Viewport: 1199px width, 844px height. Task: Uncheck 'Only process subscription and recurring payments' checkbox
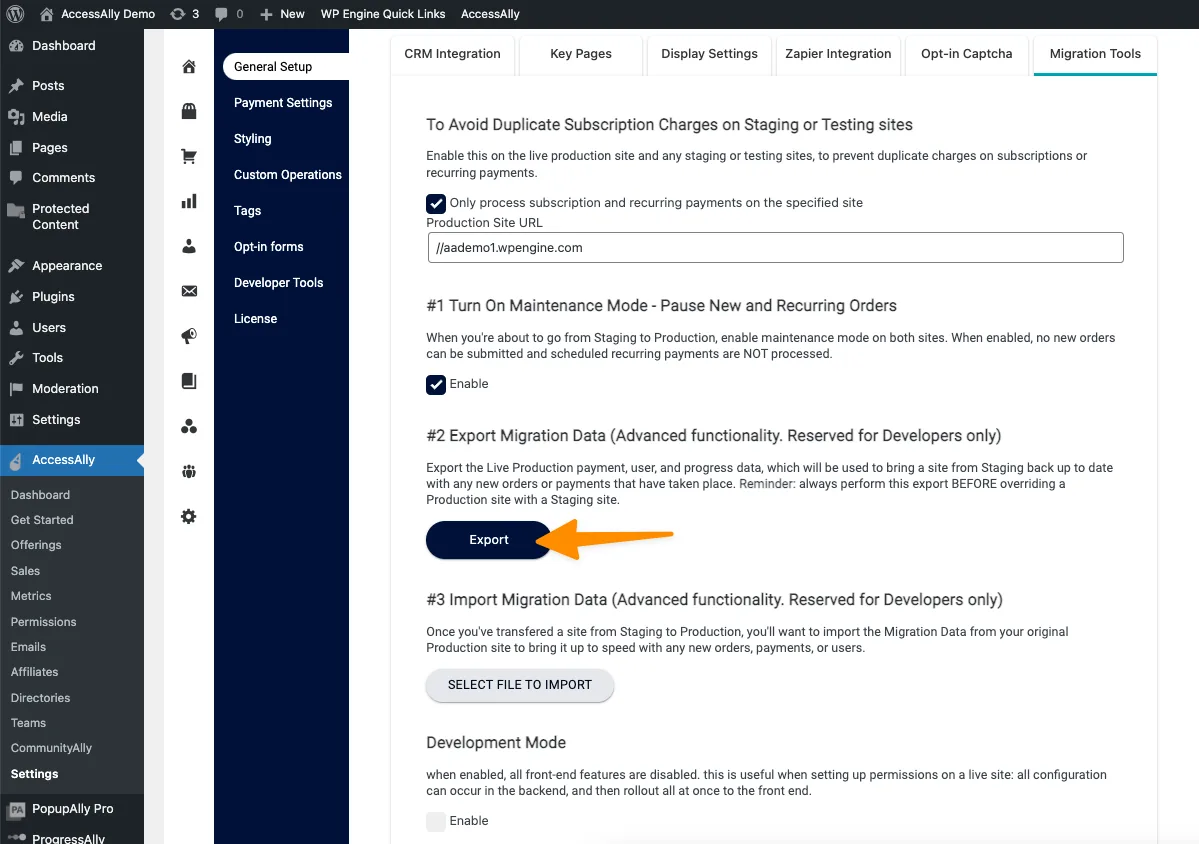point(436,203)
